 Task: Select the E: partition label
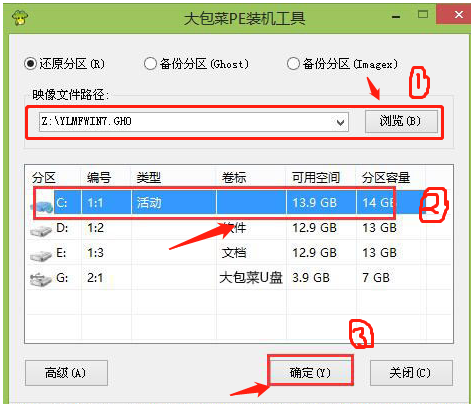(61, 253)
